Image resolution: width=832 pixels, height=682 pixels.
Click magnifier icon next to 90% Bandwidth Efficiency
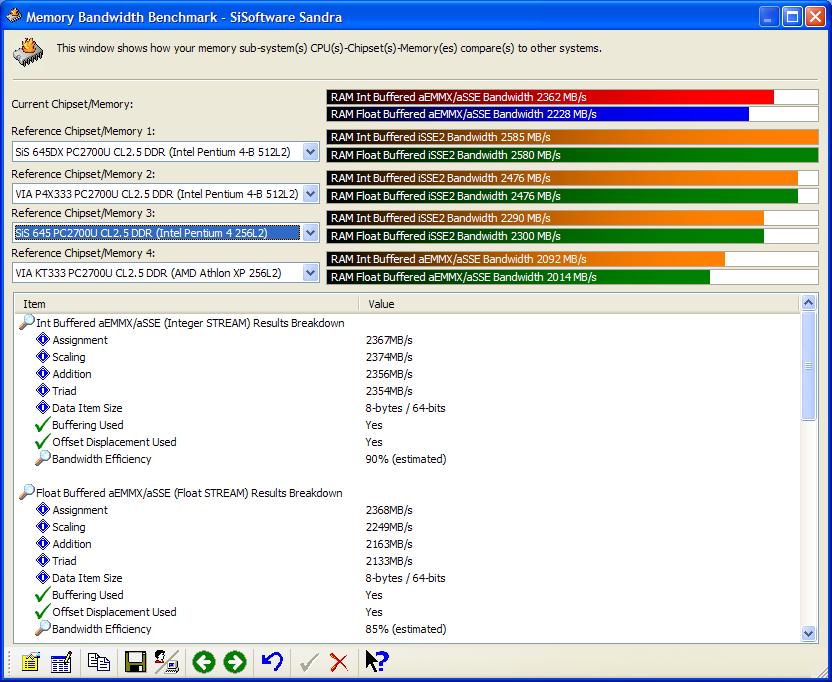pos(43,458)
